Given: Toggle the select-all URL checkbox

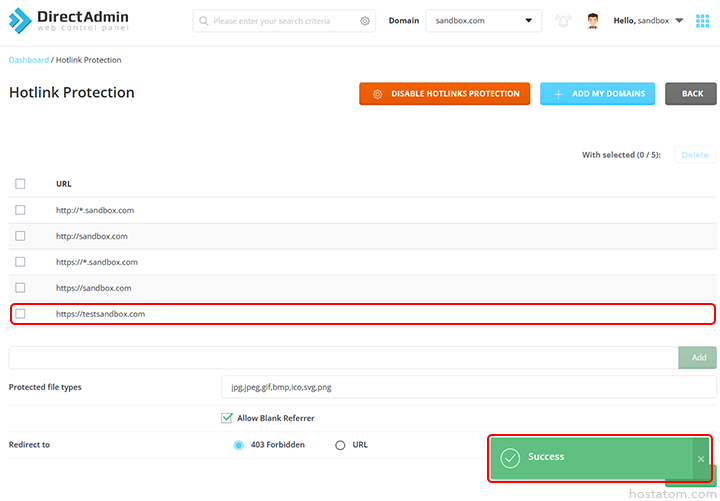Looking at the screenshot, I should pos(20,184).
